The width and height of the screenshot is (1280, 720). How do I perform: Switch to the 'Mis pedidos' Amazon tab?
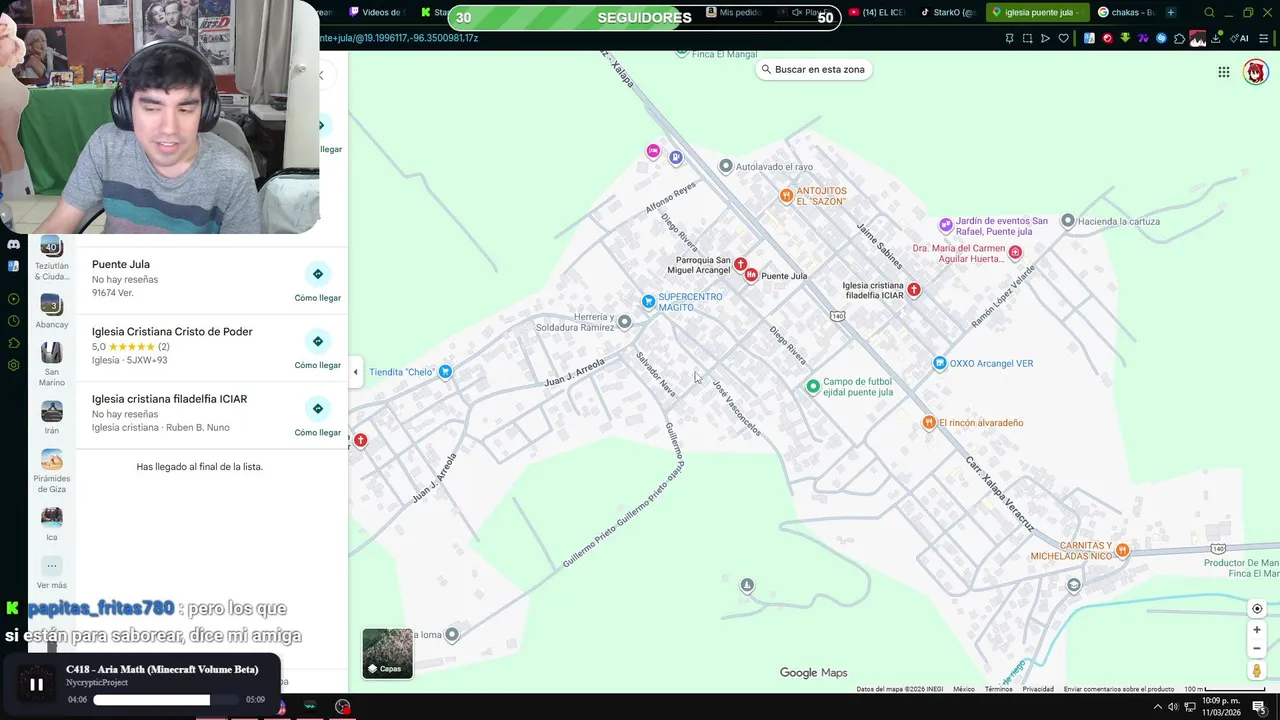[733, 12]
